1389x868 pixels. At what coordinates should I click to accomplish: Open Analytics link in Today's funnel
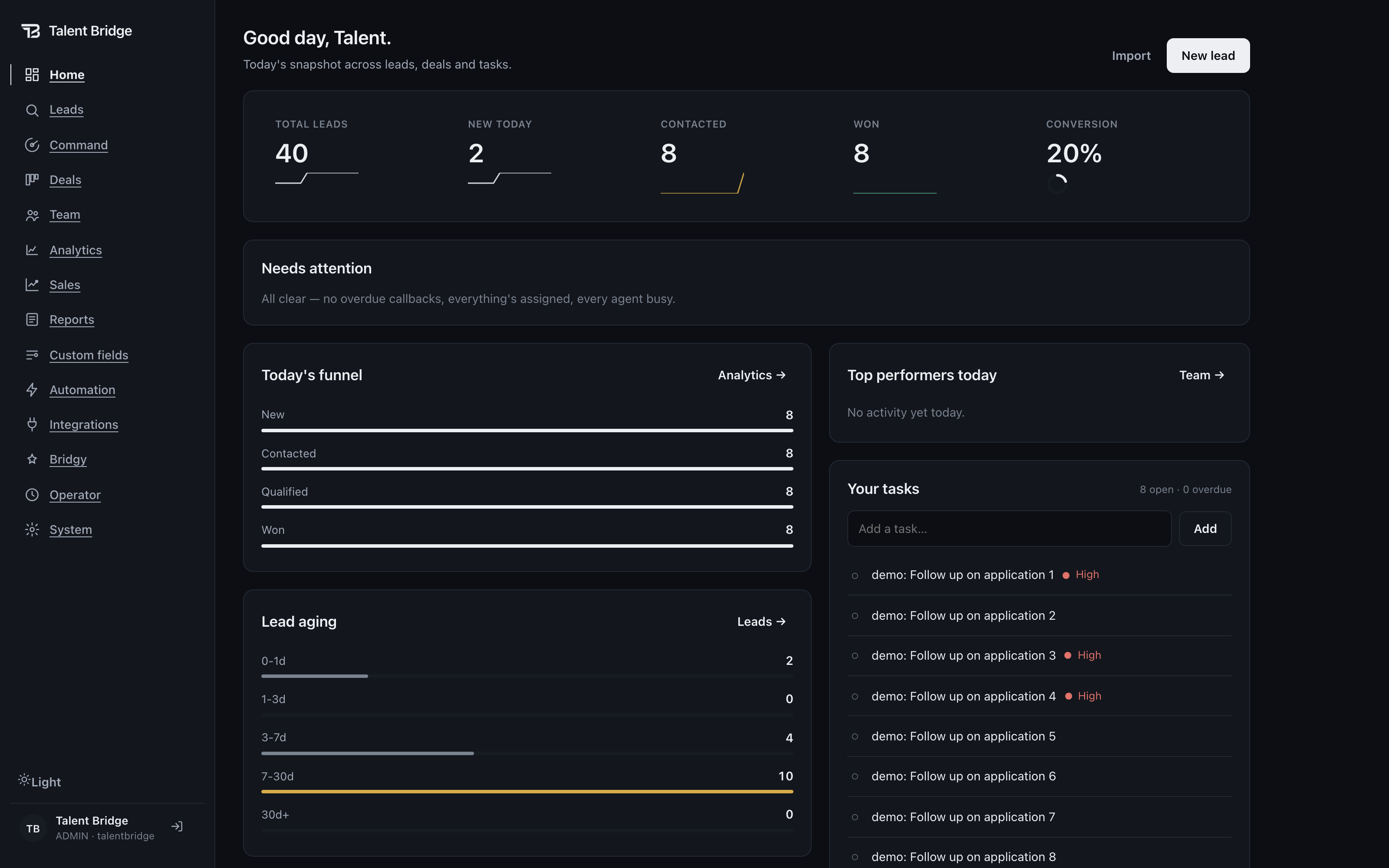coord(751,375)
